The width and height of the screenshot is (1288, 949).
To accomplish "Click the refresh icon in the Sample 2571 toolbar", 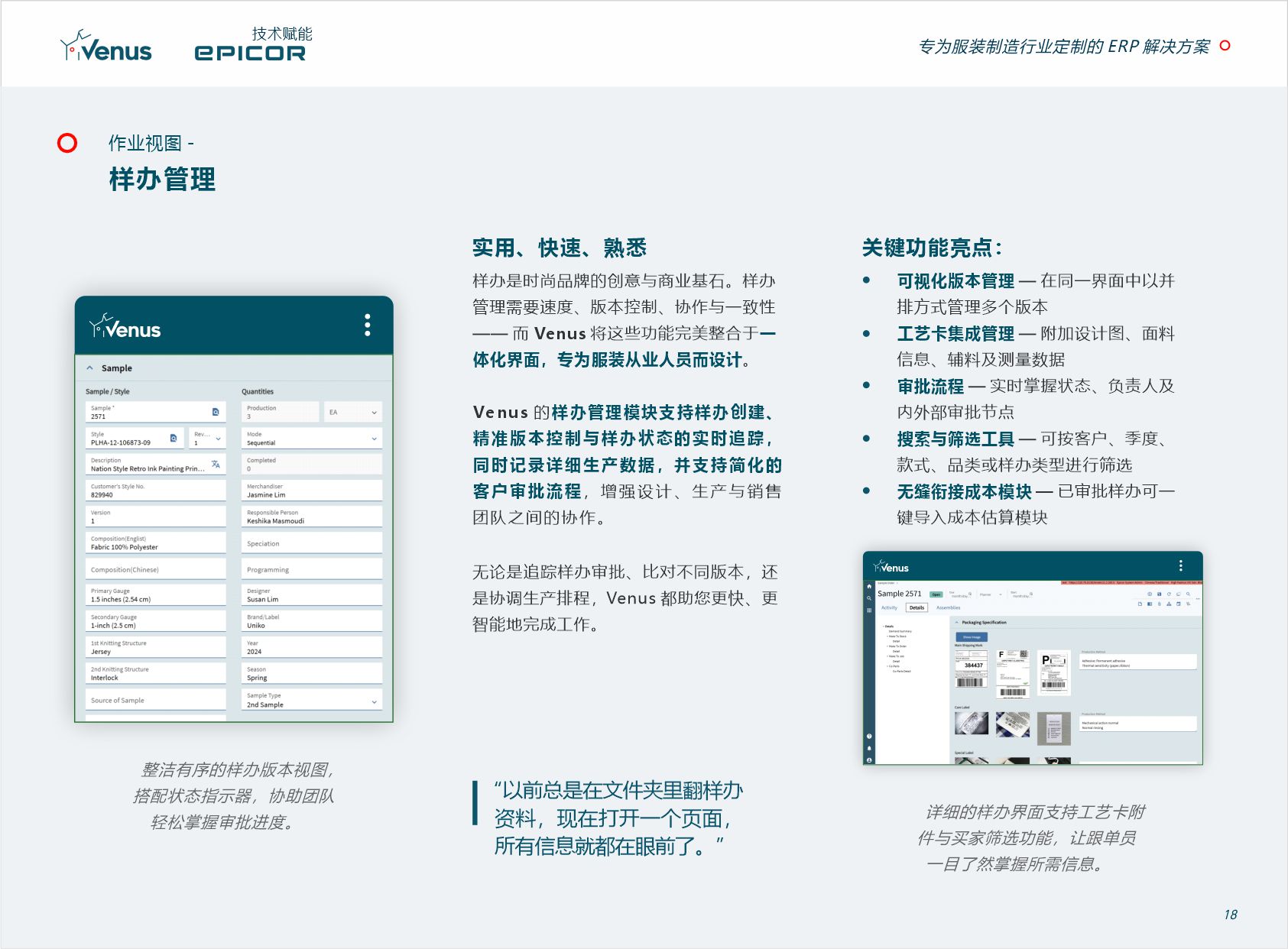I will (x=1169, y=594).
